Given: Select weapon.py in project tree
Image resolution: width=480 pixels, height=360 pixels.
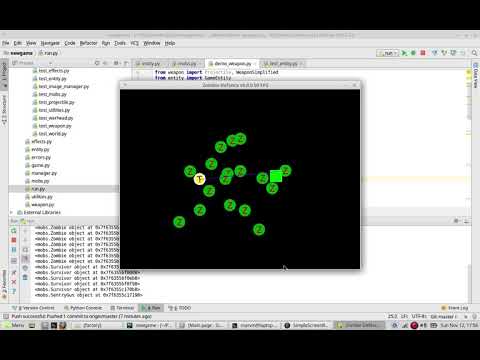Looking at the screenshot, I should [39, 204].
